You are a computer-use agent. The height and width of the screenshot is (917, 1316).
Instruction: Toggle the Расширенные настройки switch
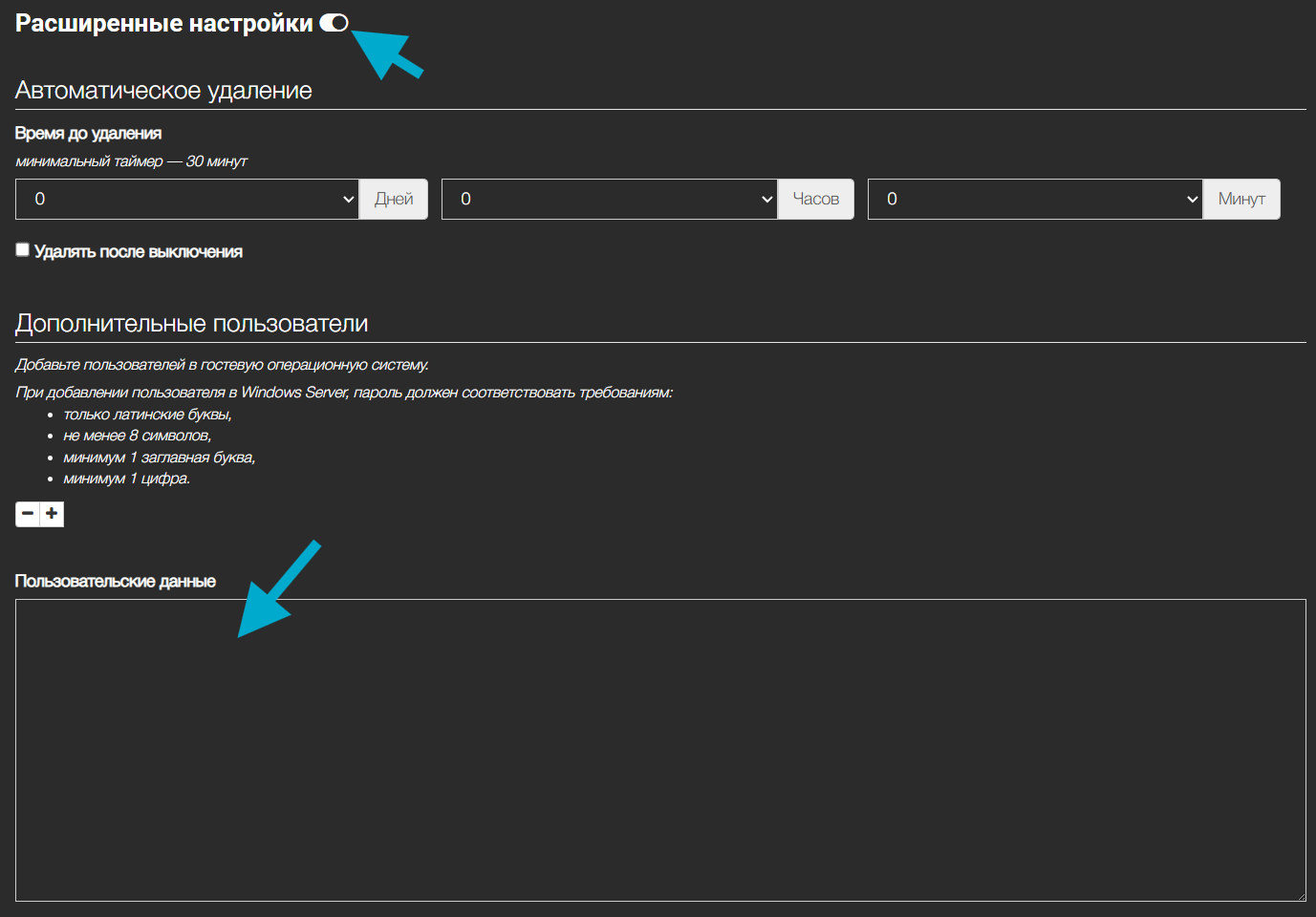click(334, 23)
